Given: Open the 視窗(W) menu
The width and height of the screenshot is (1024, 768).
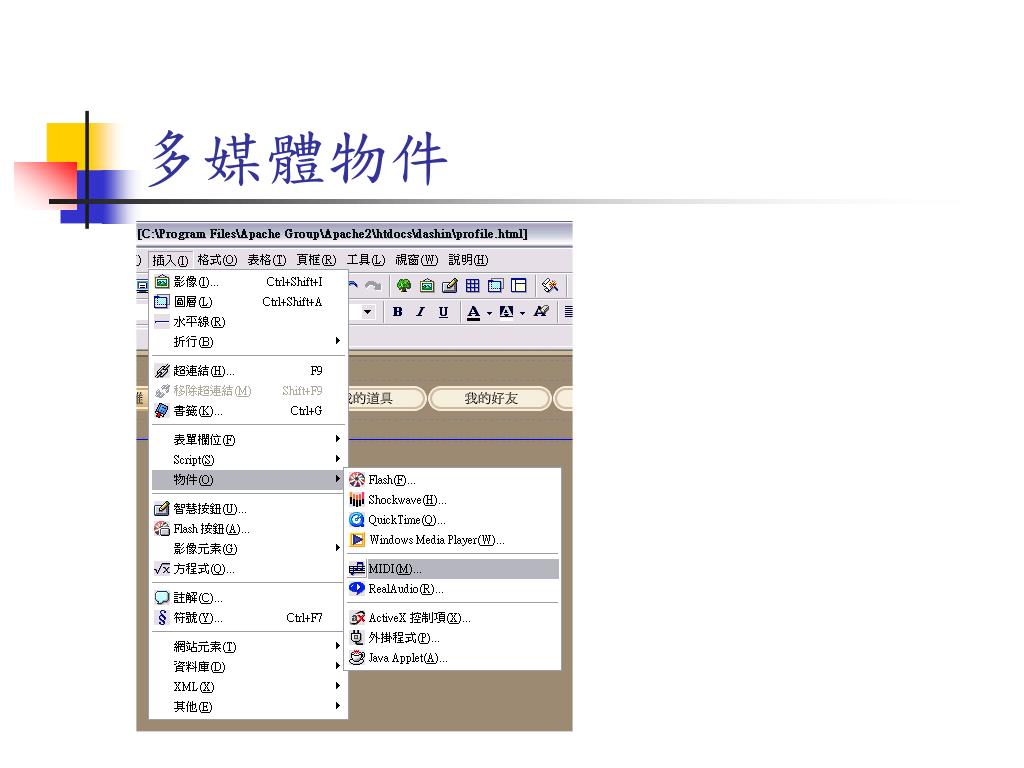Looking at the screenshot, I should [417, 260].
